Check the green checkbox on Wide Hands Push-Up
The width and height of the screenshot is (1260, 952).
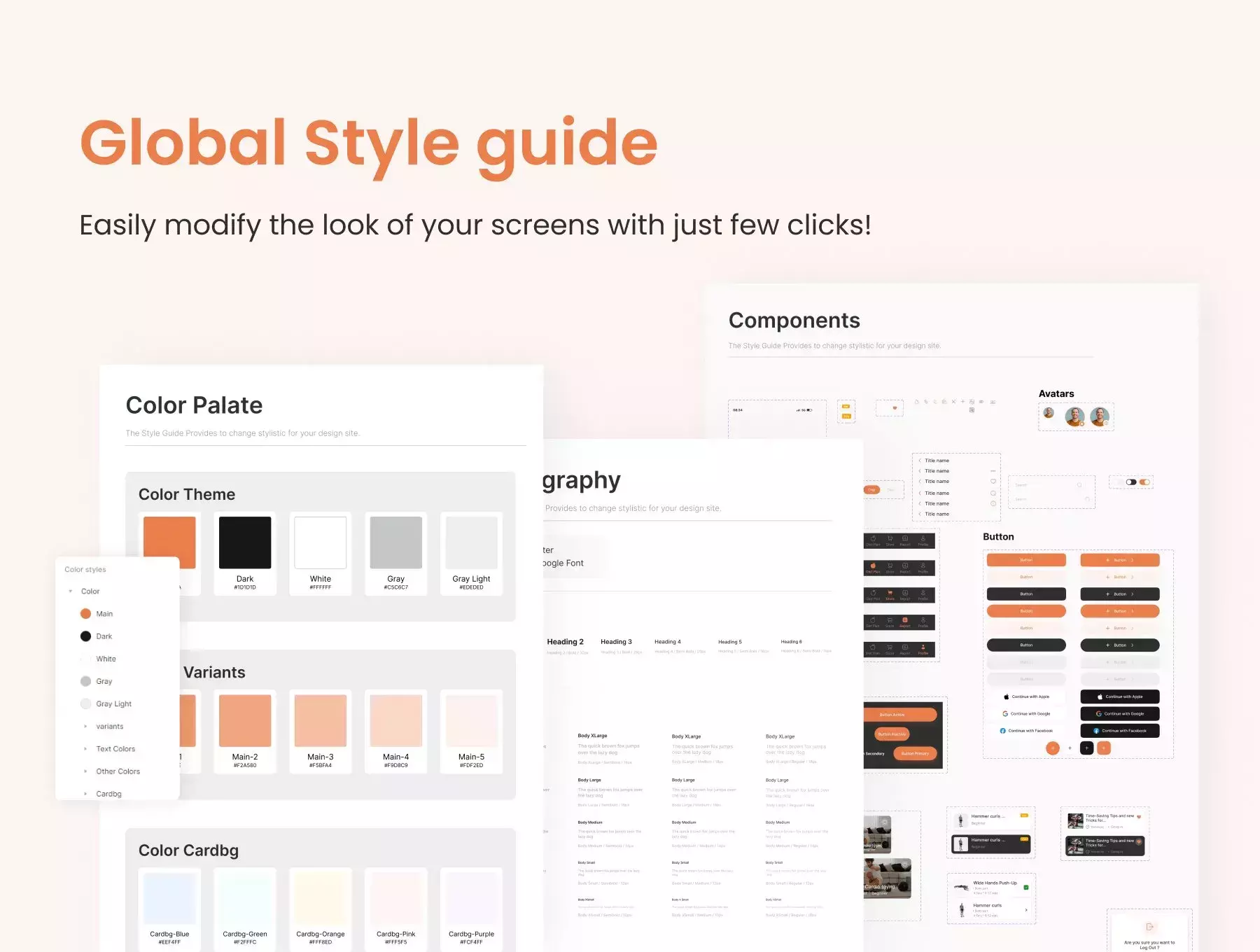coord(1026,888)
